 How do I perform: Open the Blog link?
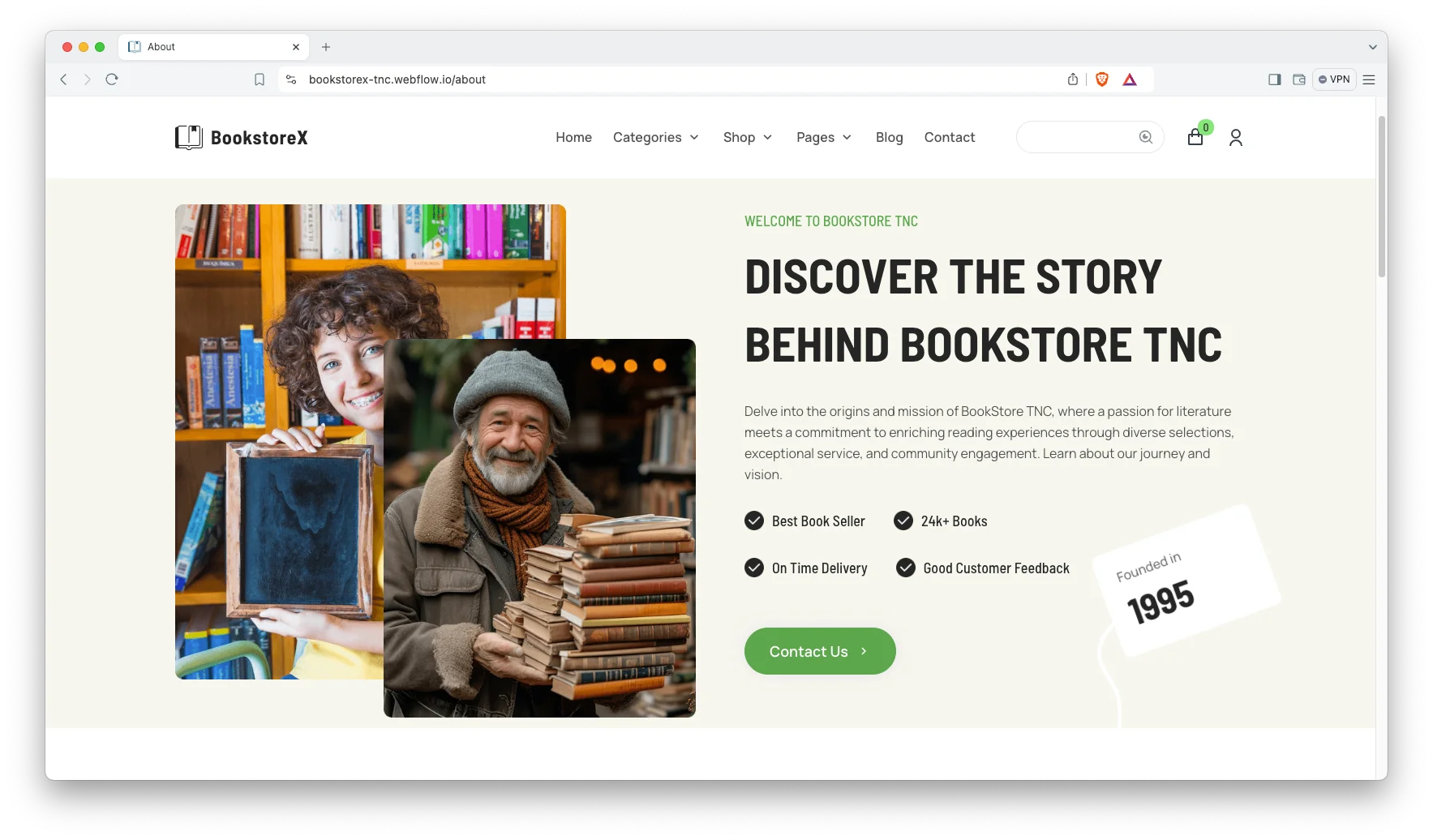tap(889, 138)
